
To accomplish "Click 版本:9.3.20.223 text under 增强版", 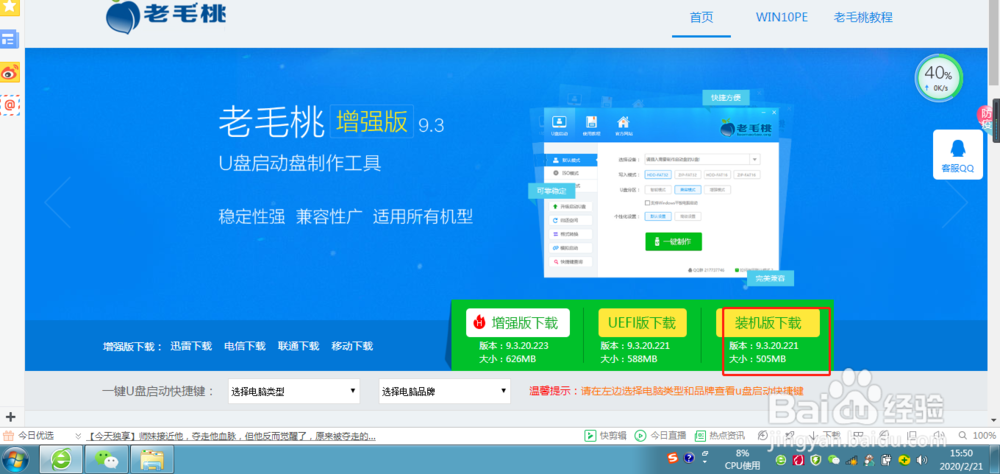I will pyautogui.click(x=514, y=346).
